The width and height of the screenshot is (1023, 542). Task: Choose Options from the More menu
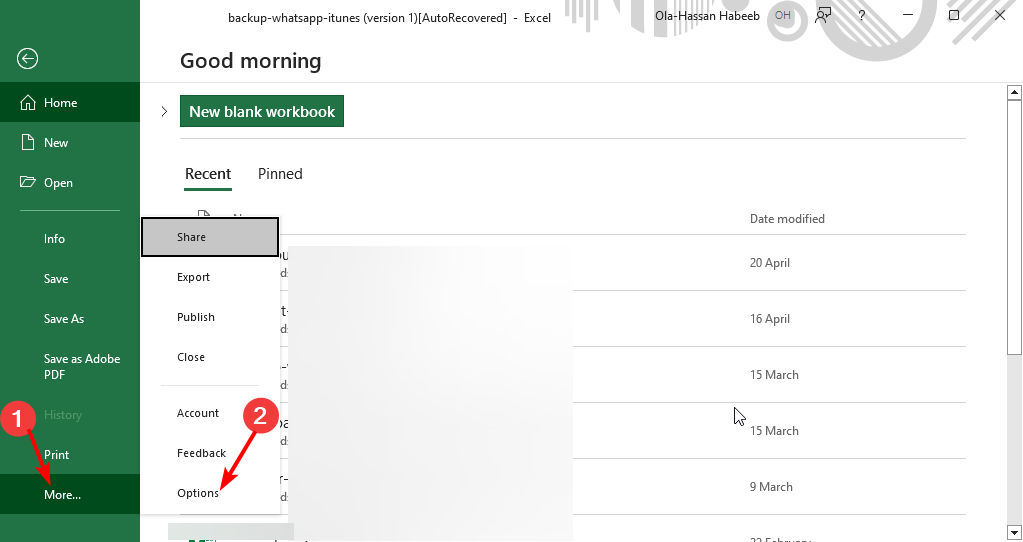point(198,493)
